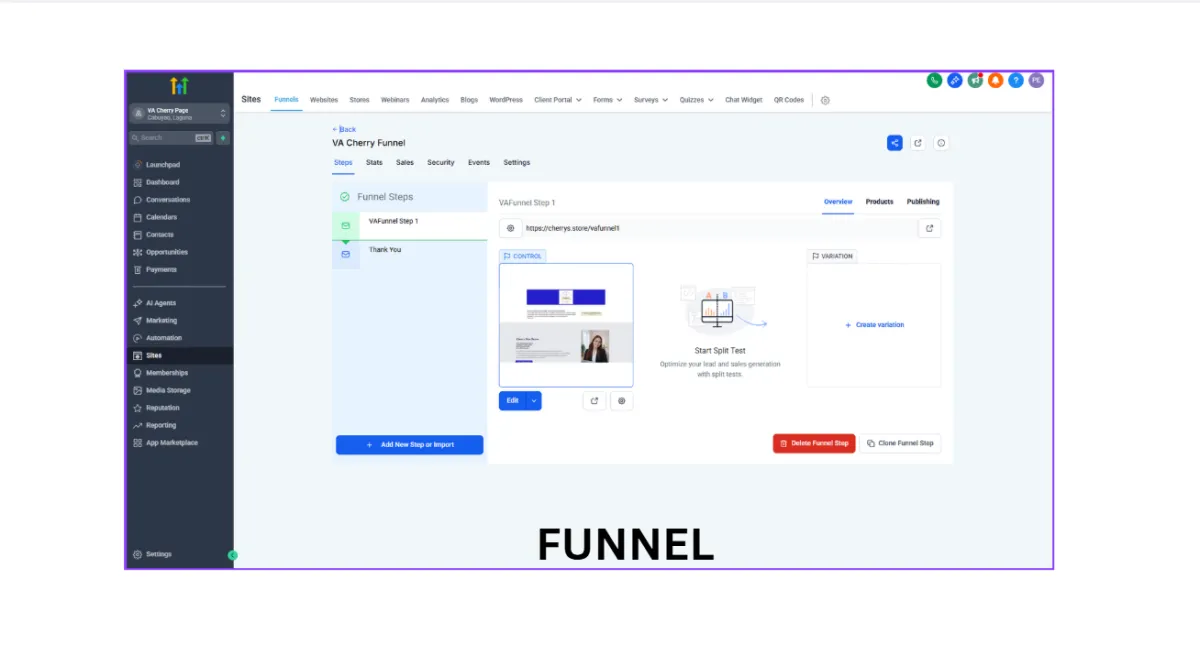Switch to the Funnels tab
The image size is (1200, 666).
pyautogui.click(x=286, y=100)
